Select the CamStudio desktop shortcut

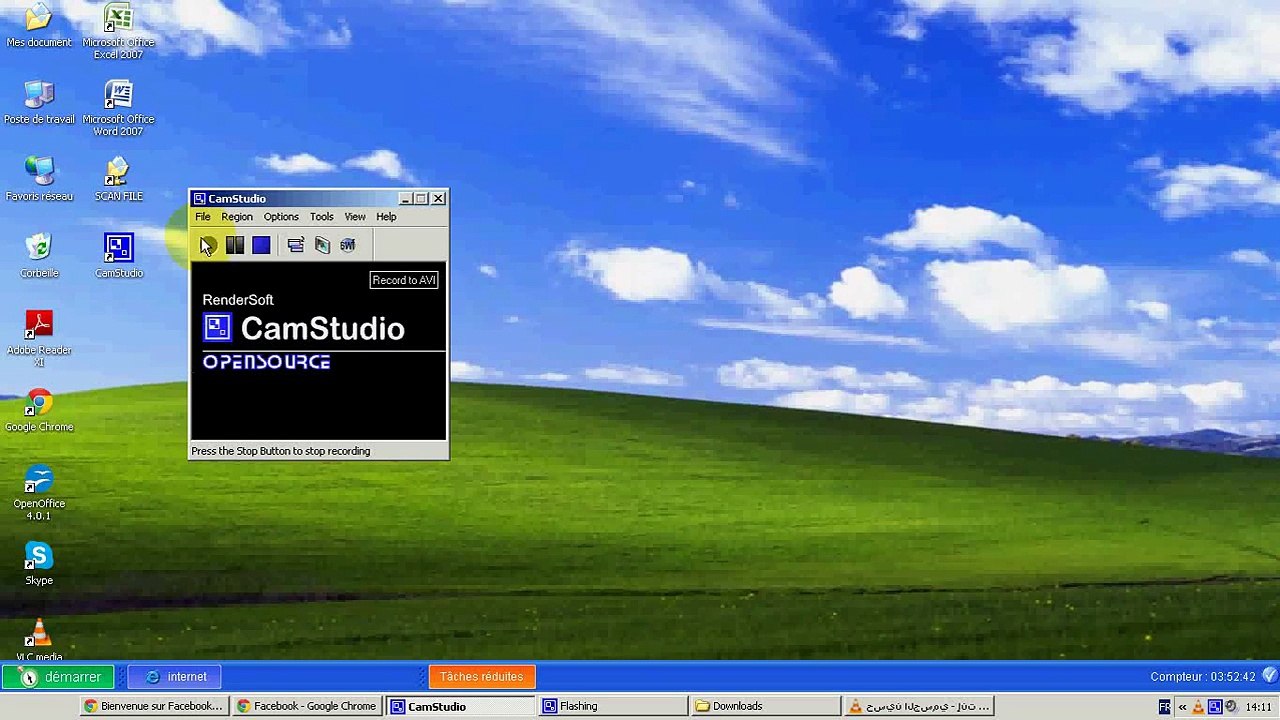pos(118,256)
